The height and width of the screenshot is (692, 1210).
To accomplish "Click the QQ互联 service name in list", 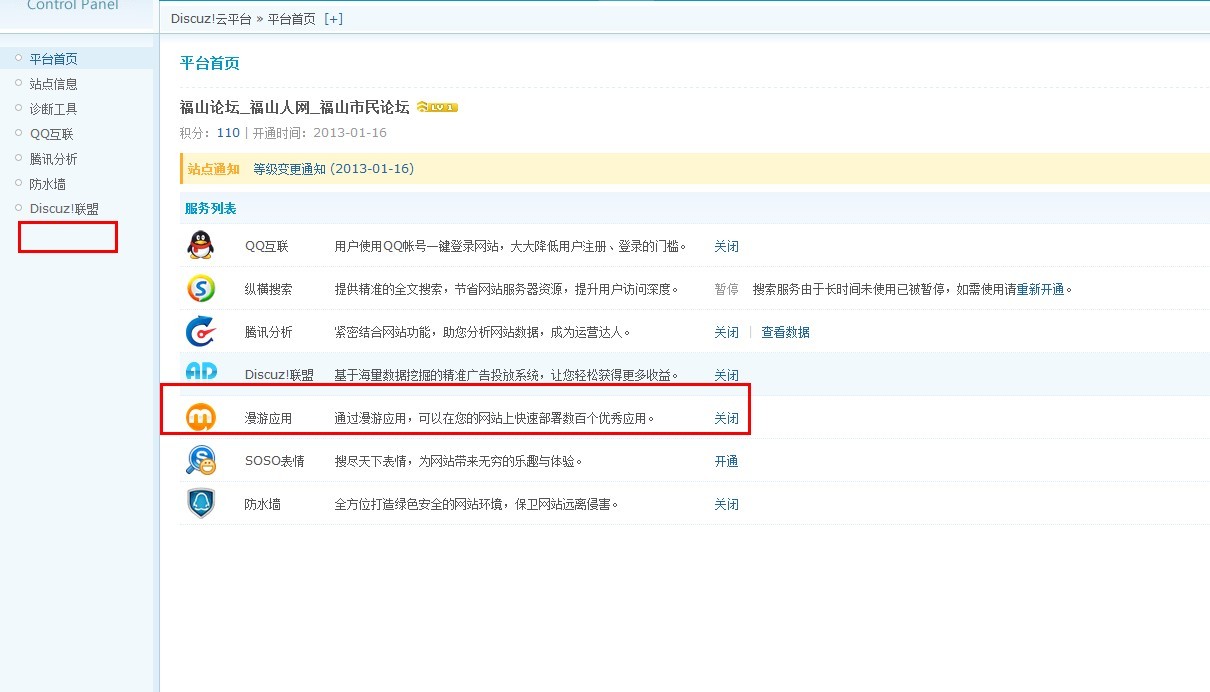I will click(x=266, y=246).
